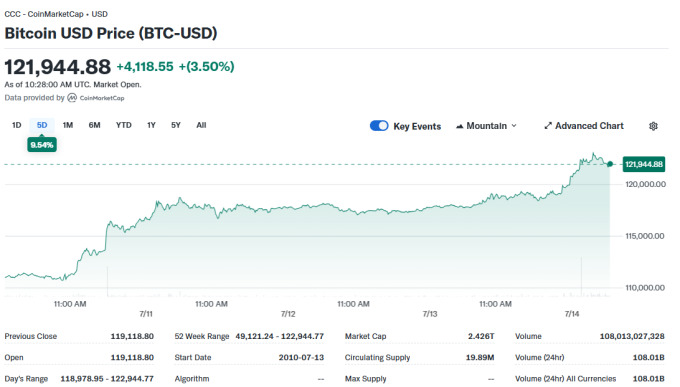Click the 110,000.00 axis label
This screenshot has width=680, height=387.
pos(645,288)
